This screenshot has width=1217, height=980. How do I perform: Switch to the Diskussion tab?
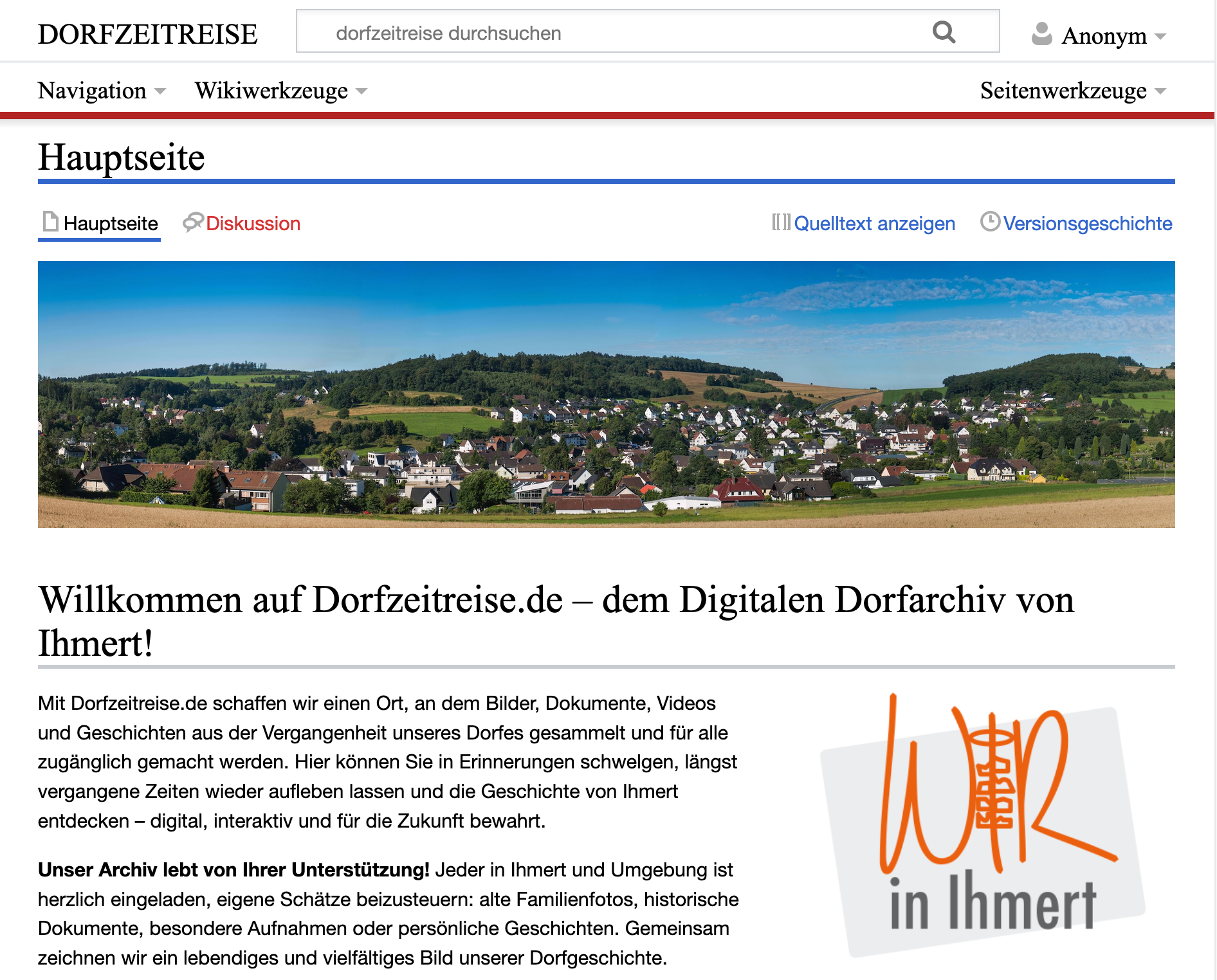[x=252, y=224]
